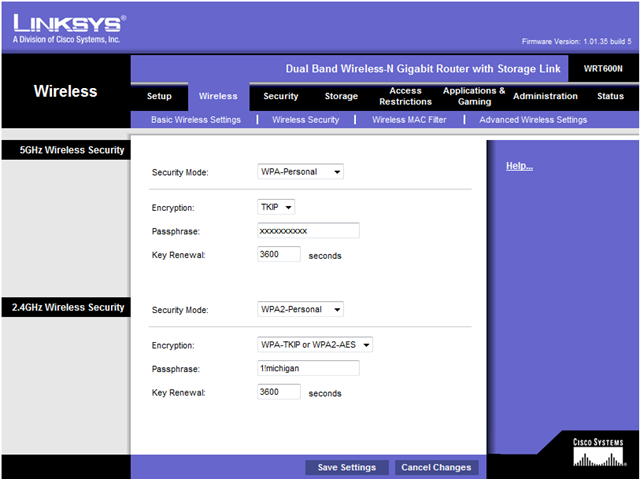Viewport: 640px width, 479px height.
Task: Open the Help link
Action: [519, 166]
